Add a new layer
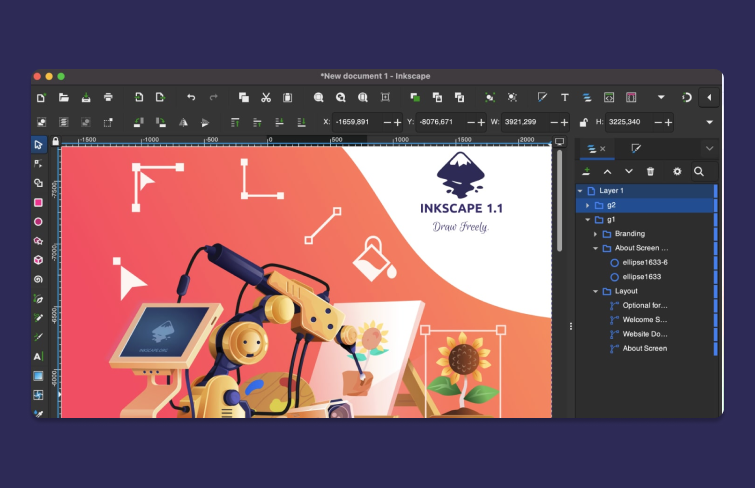The height and width of the screenshot is (488, 755). point(586,171)
